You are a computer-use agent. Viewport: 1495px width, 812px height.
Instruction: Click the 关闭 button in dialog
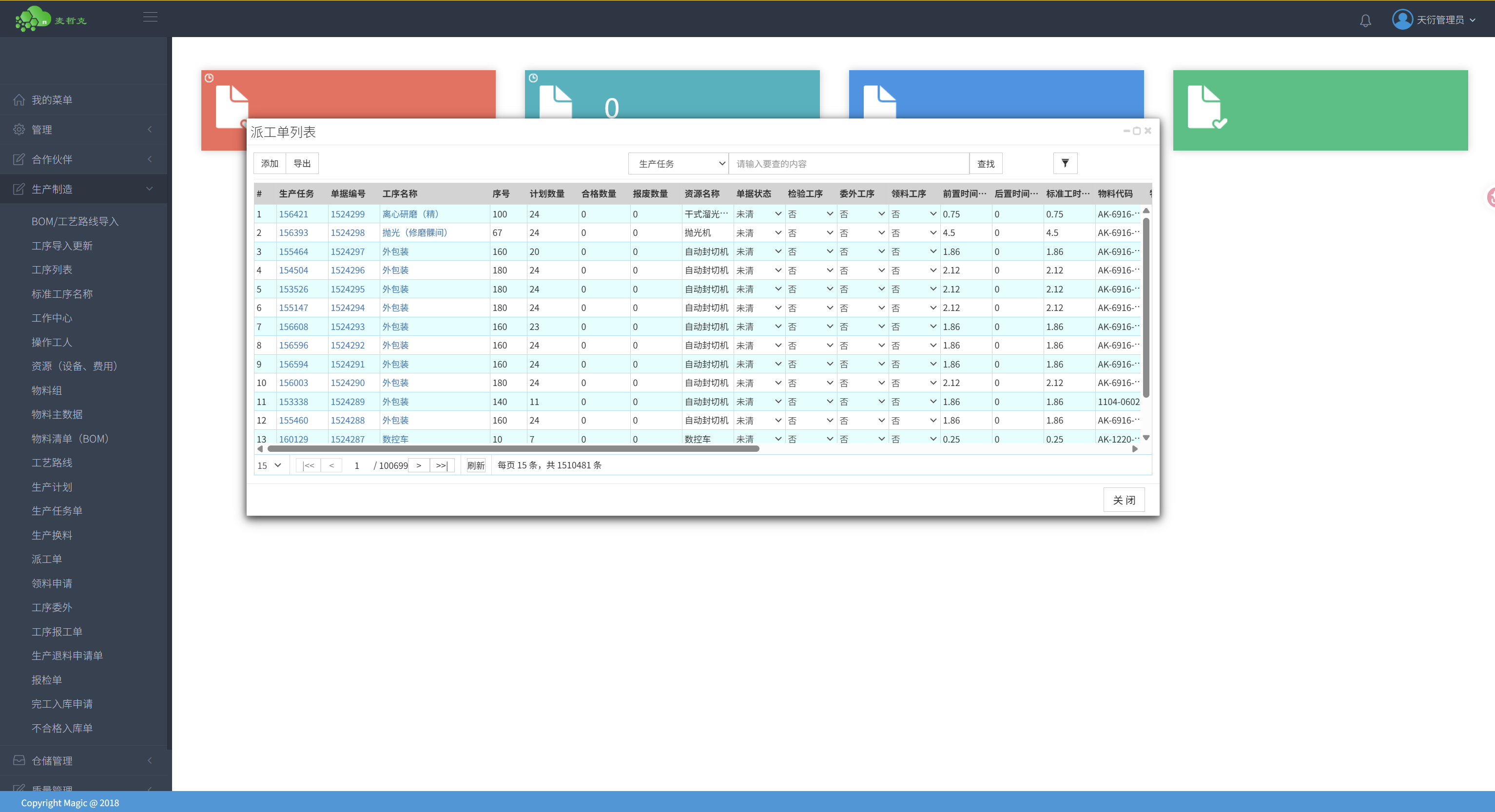(x=1124, y=500)
